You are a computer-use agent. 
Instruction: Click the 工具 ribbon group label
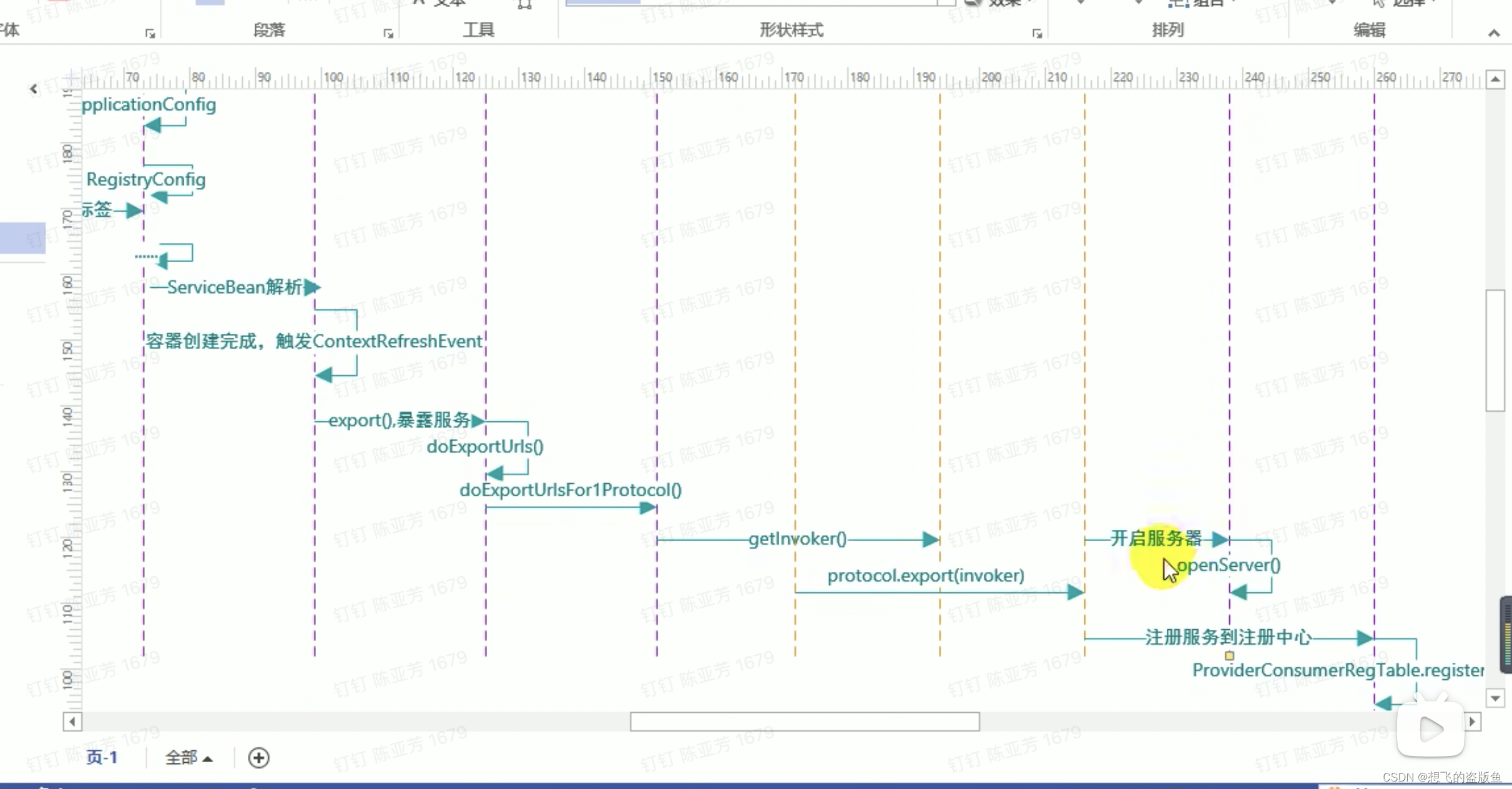click(x=479, y=30)
